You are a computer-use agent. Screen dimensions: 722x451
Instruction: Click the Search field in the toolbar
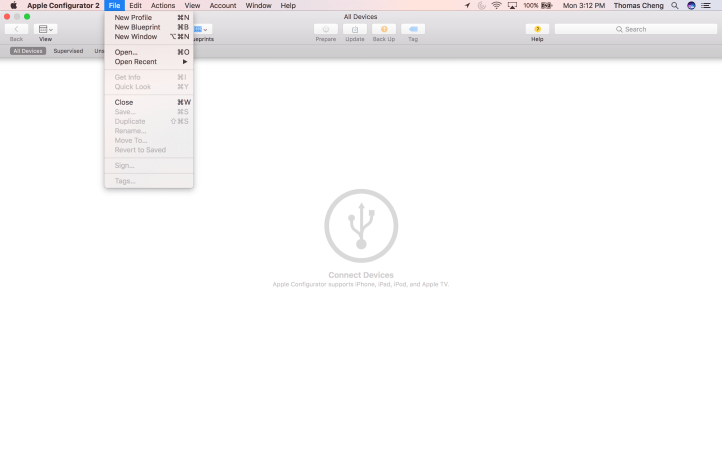[635, 29]
